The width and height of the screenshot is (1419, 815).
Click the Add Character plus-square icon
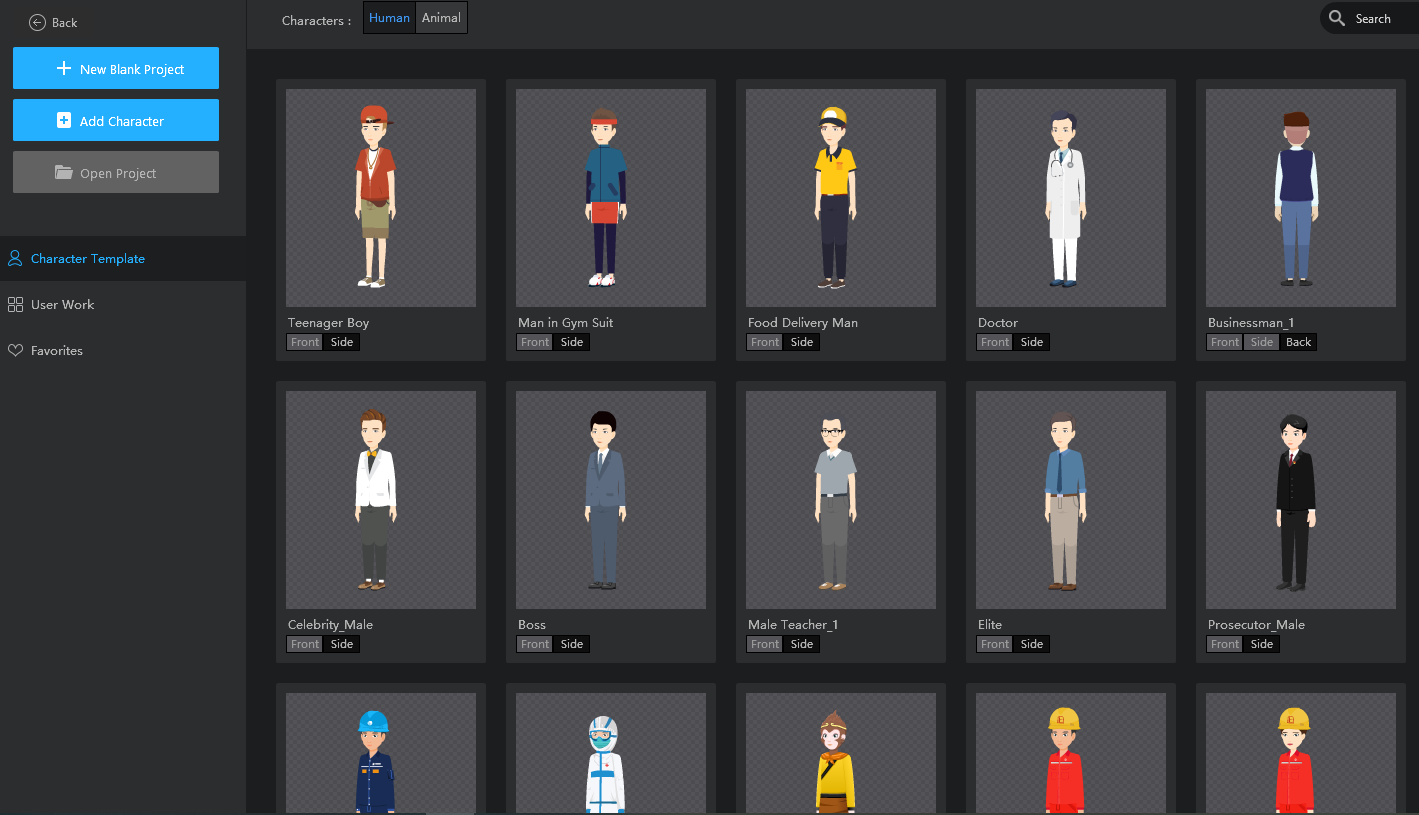click(x=64, y=121)
